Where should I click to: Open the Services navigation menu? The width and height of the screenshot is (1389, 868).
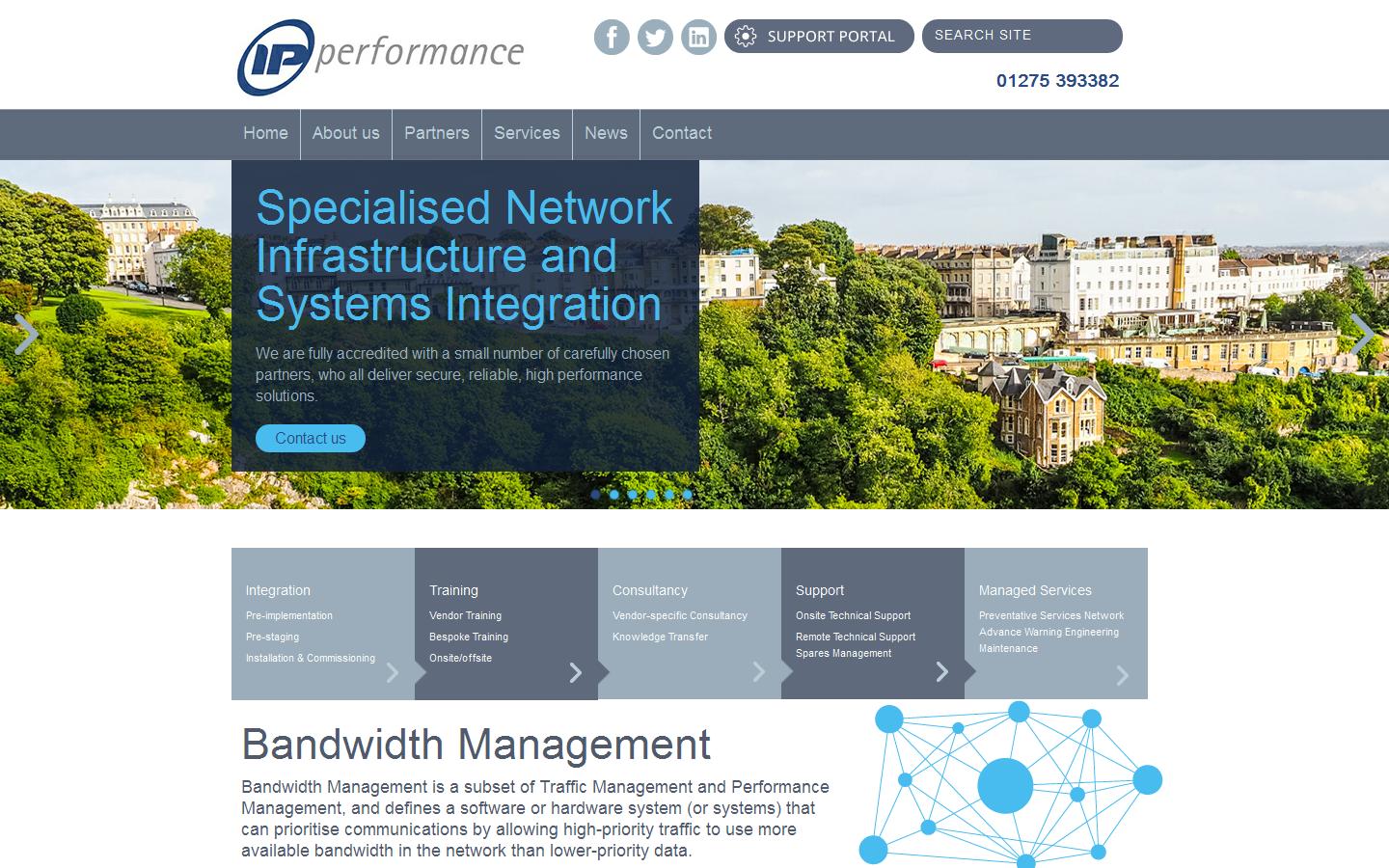(527, 134)
